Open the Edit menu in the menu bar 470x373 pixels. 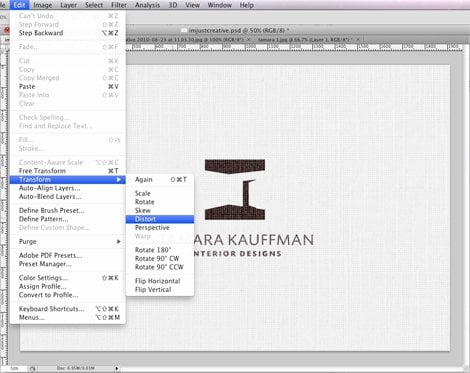pos(19,5)
